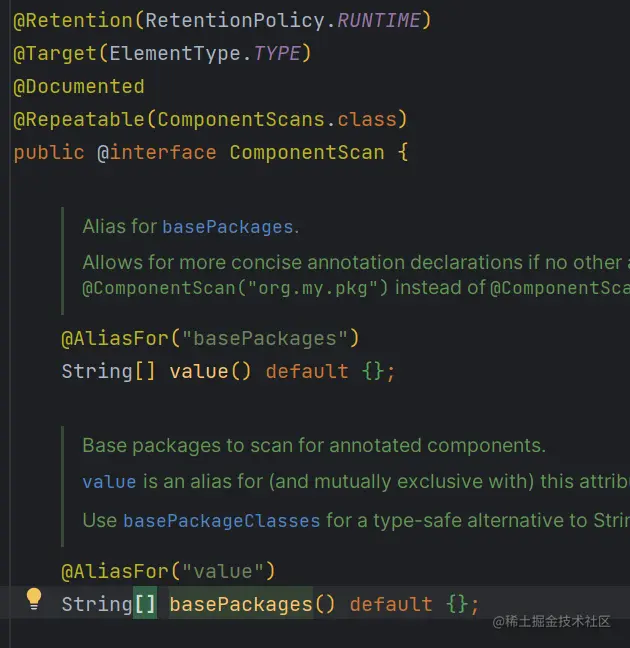Viewport: 630px width, 648px height.
Task: Click @Retention annotation on first line
Action: pyautogui.click(x=73, y=21)
